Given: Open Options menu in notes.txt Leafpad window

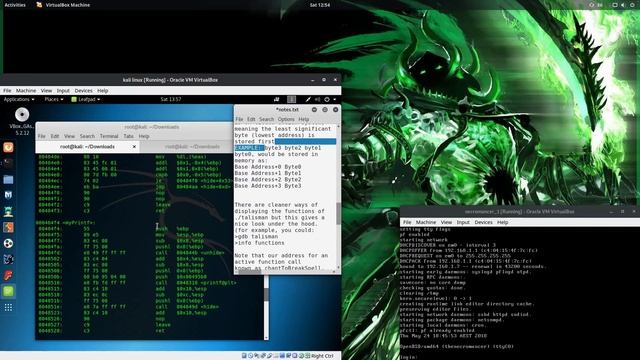Looking at the screenshot, I should point(286,119).
